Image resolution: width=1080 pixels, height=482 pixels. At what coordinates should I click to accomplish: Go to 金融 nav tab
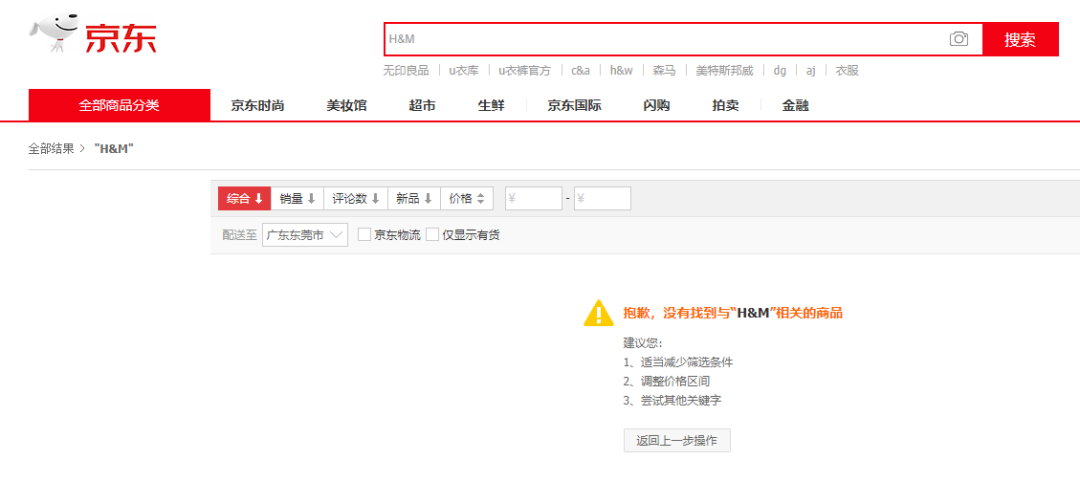[x=796, y=106]
